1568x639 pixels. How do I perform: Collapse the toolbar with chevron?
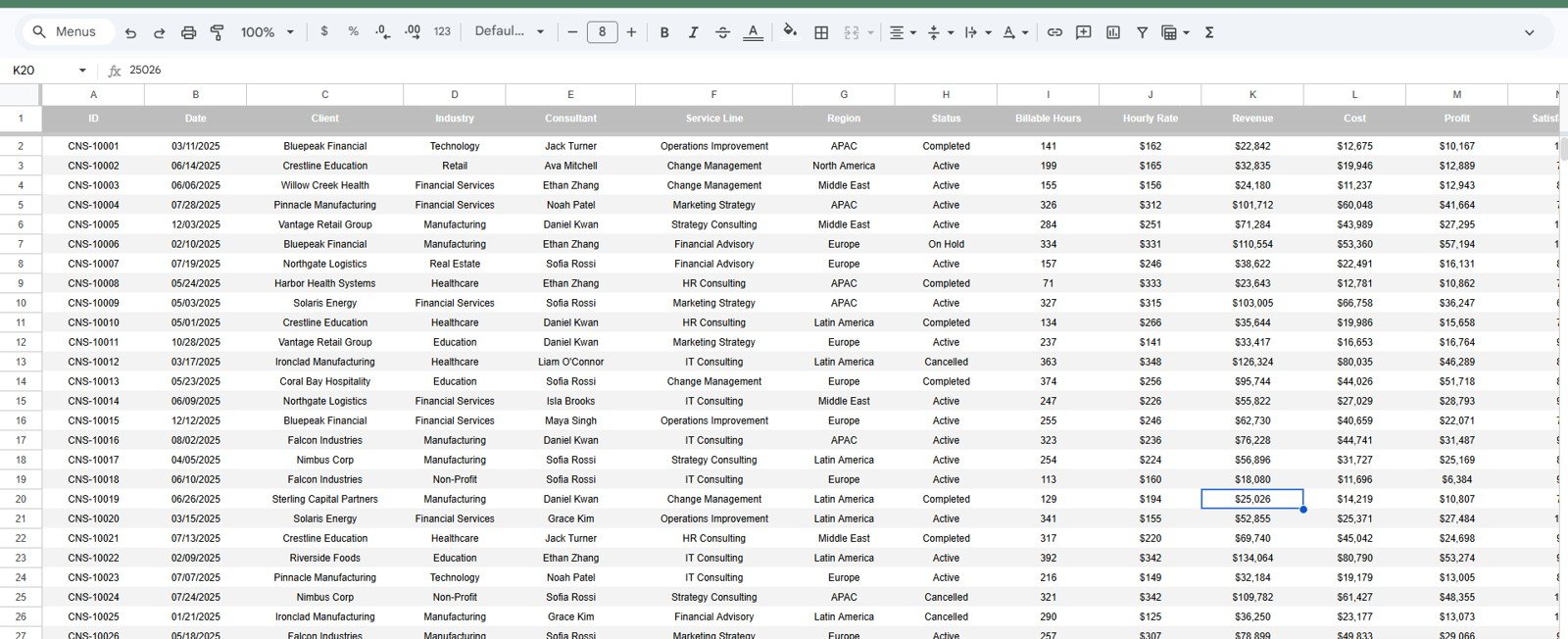click(x=1529, y=32)
